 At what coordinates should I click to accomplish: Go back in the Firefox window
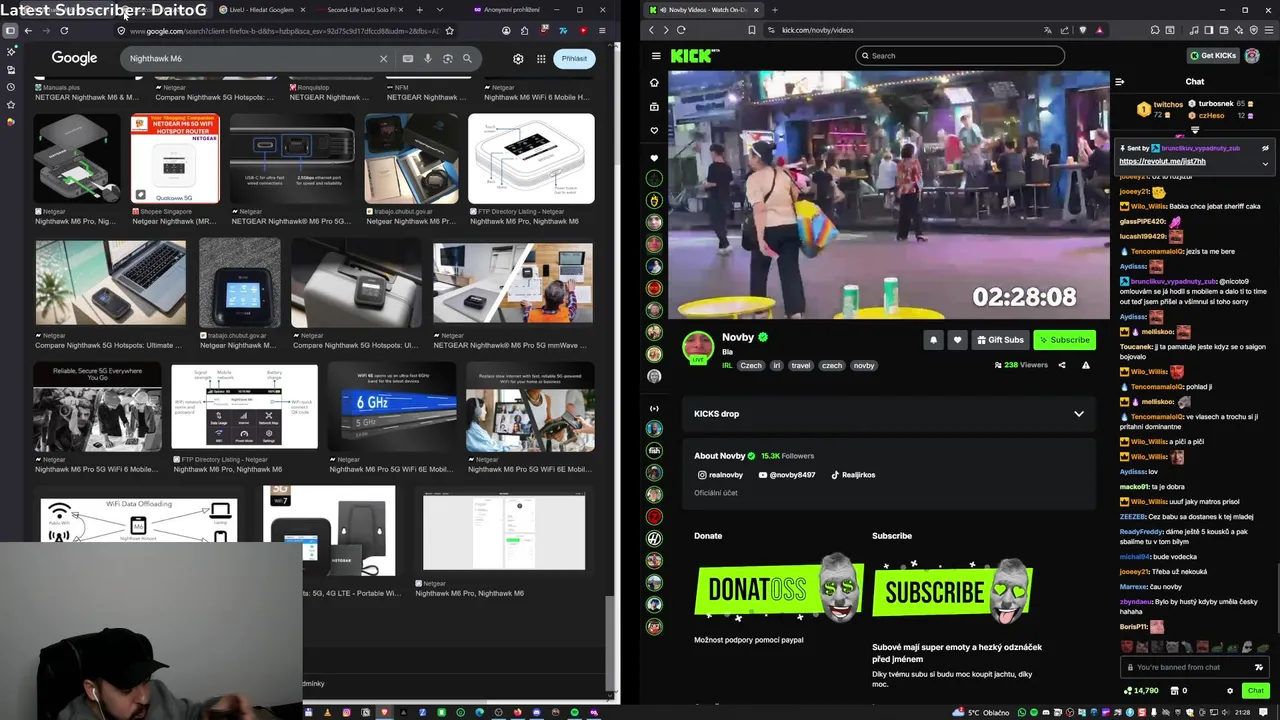pos(28,31)
